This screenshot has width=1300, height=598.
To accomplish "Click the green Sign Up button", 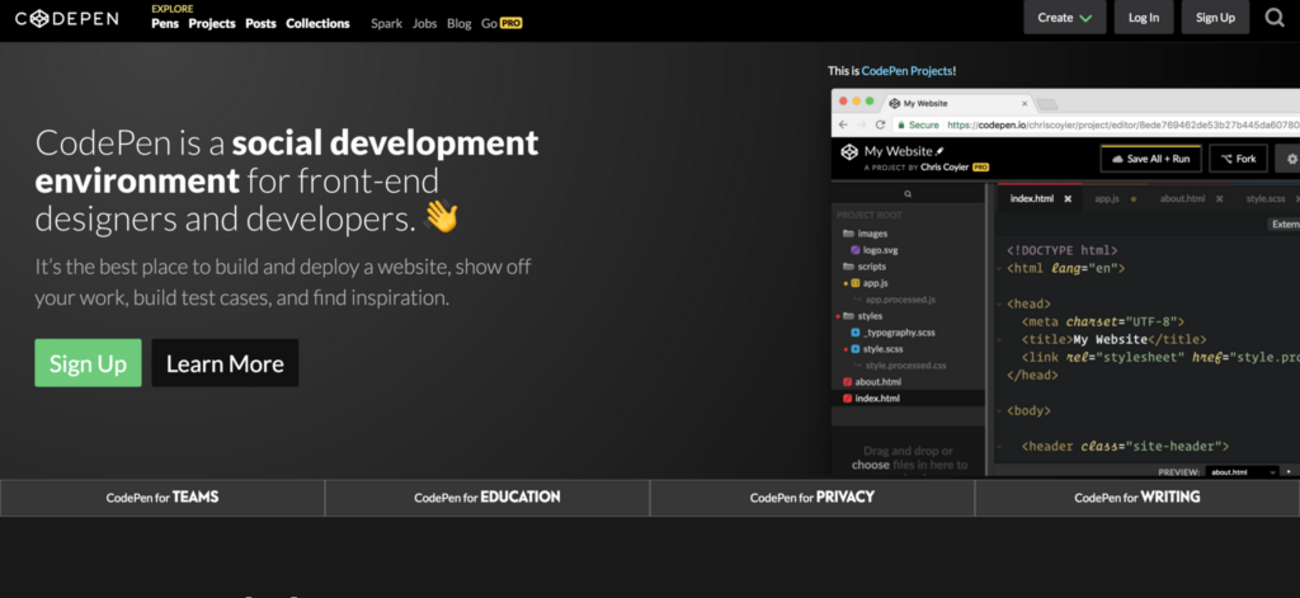I will click(x=88, y=363).
